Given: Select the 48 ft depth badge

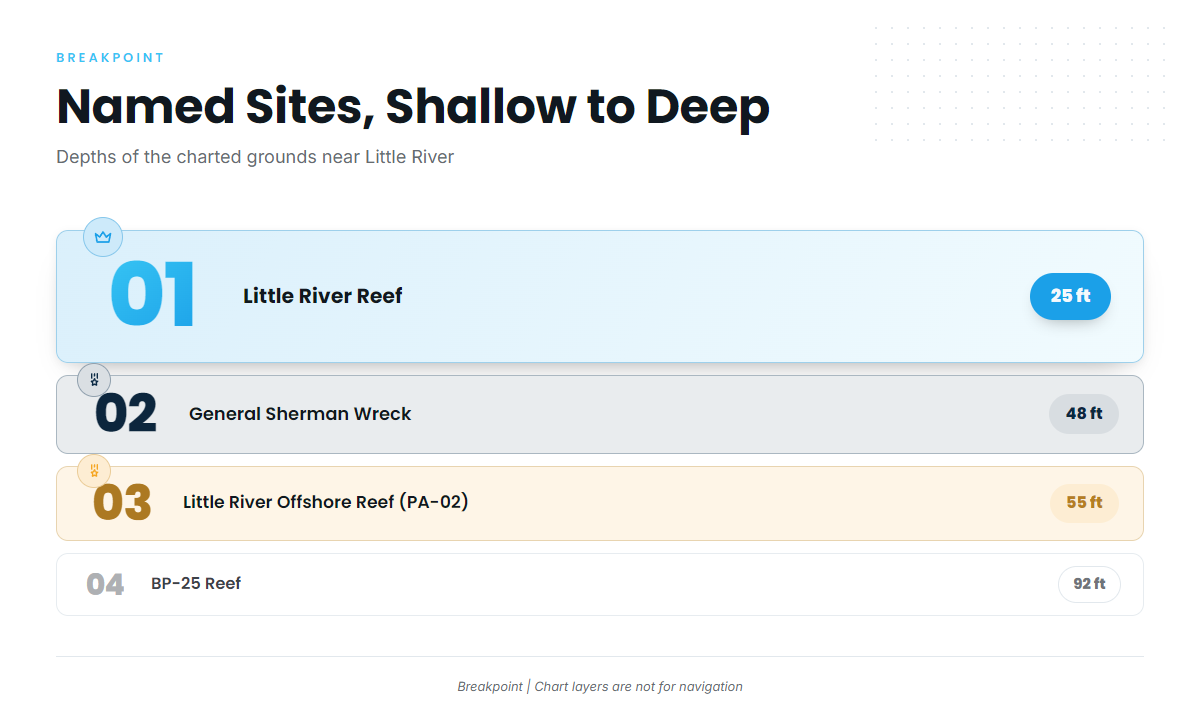Looking at the screenshot, I should coord(1084,414).
